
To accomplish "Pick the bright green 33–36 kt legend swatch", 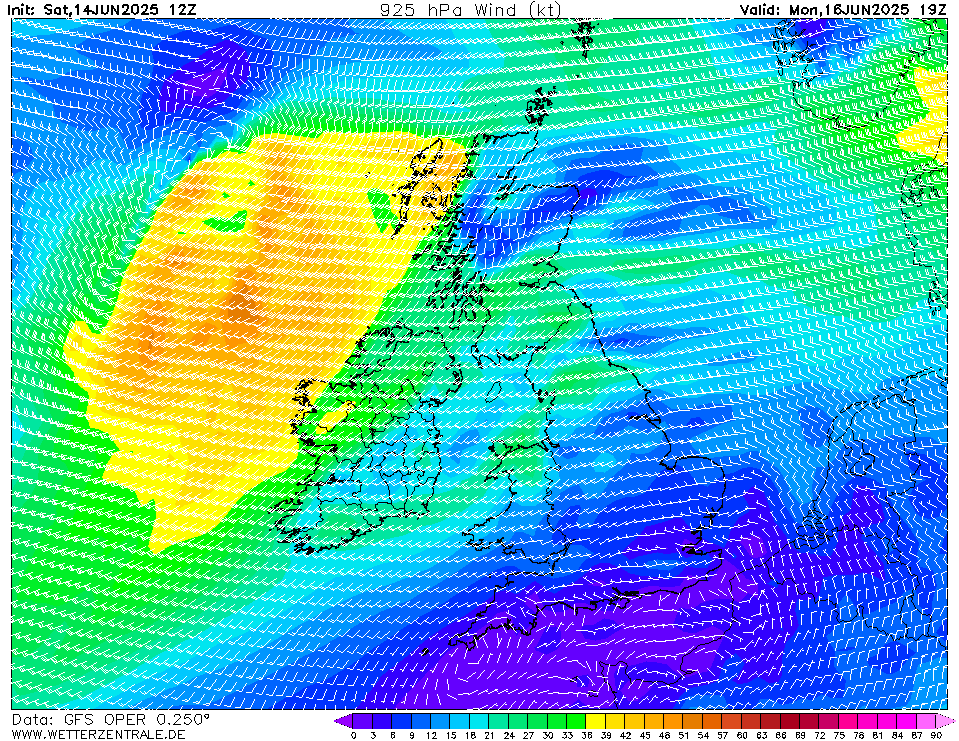I will pos(577,721).
